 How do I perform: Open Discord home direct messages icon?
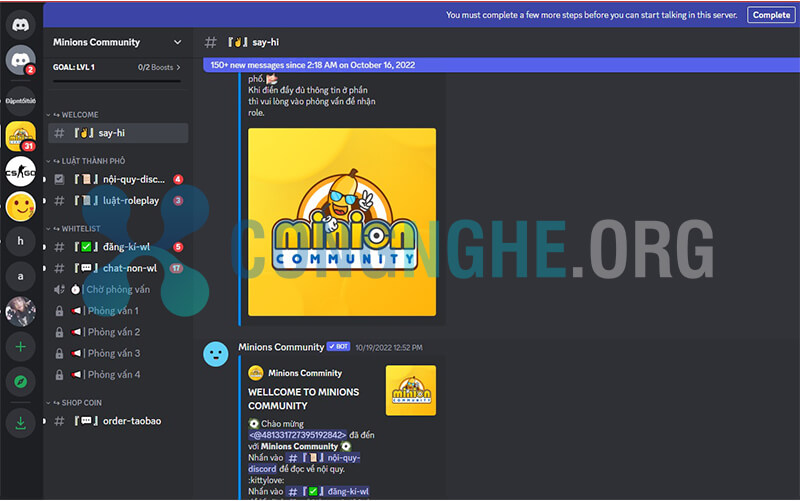[20, 24]
